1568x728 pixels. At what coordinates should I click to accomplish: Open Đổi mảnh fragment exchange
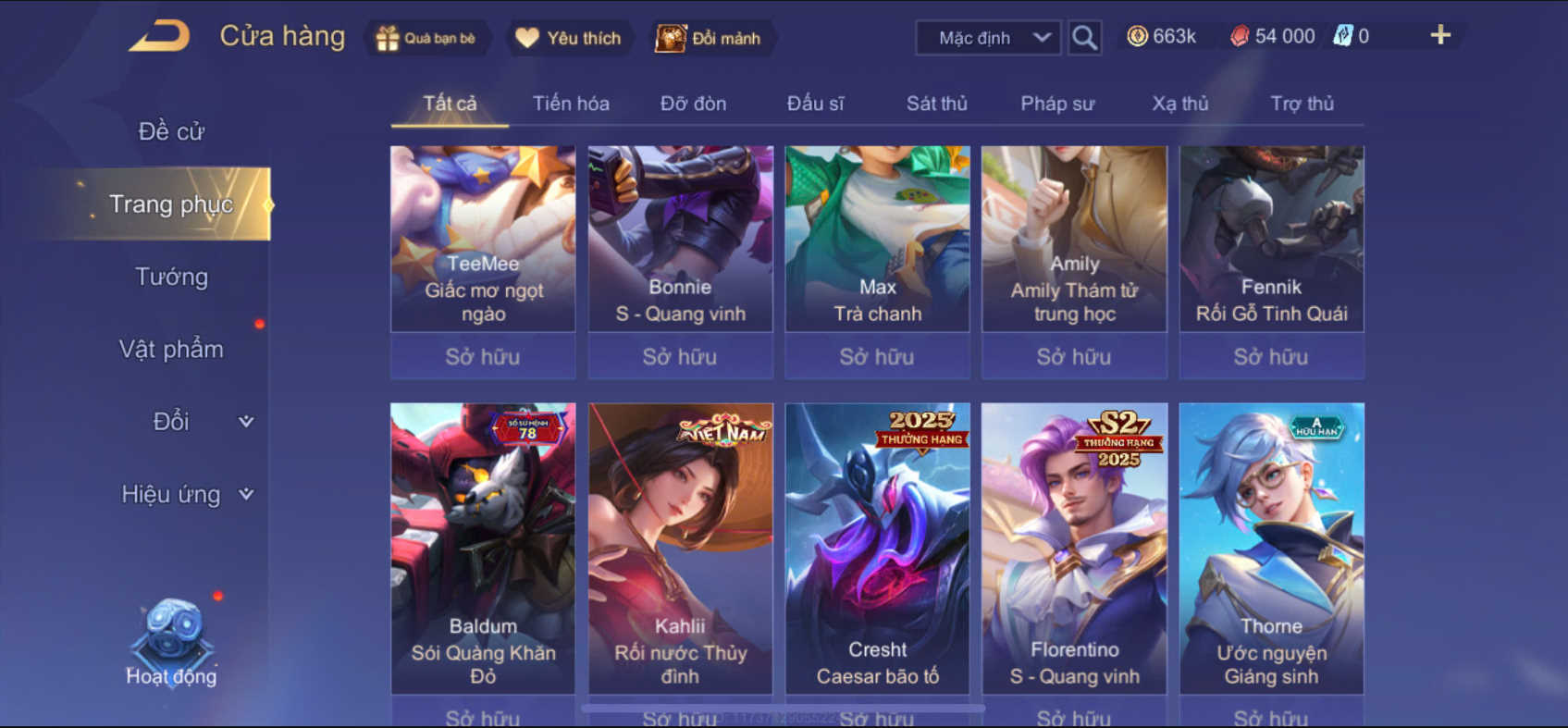pos(709,38)
